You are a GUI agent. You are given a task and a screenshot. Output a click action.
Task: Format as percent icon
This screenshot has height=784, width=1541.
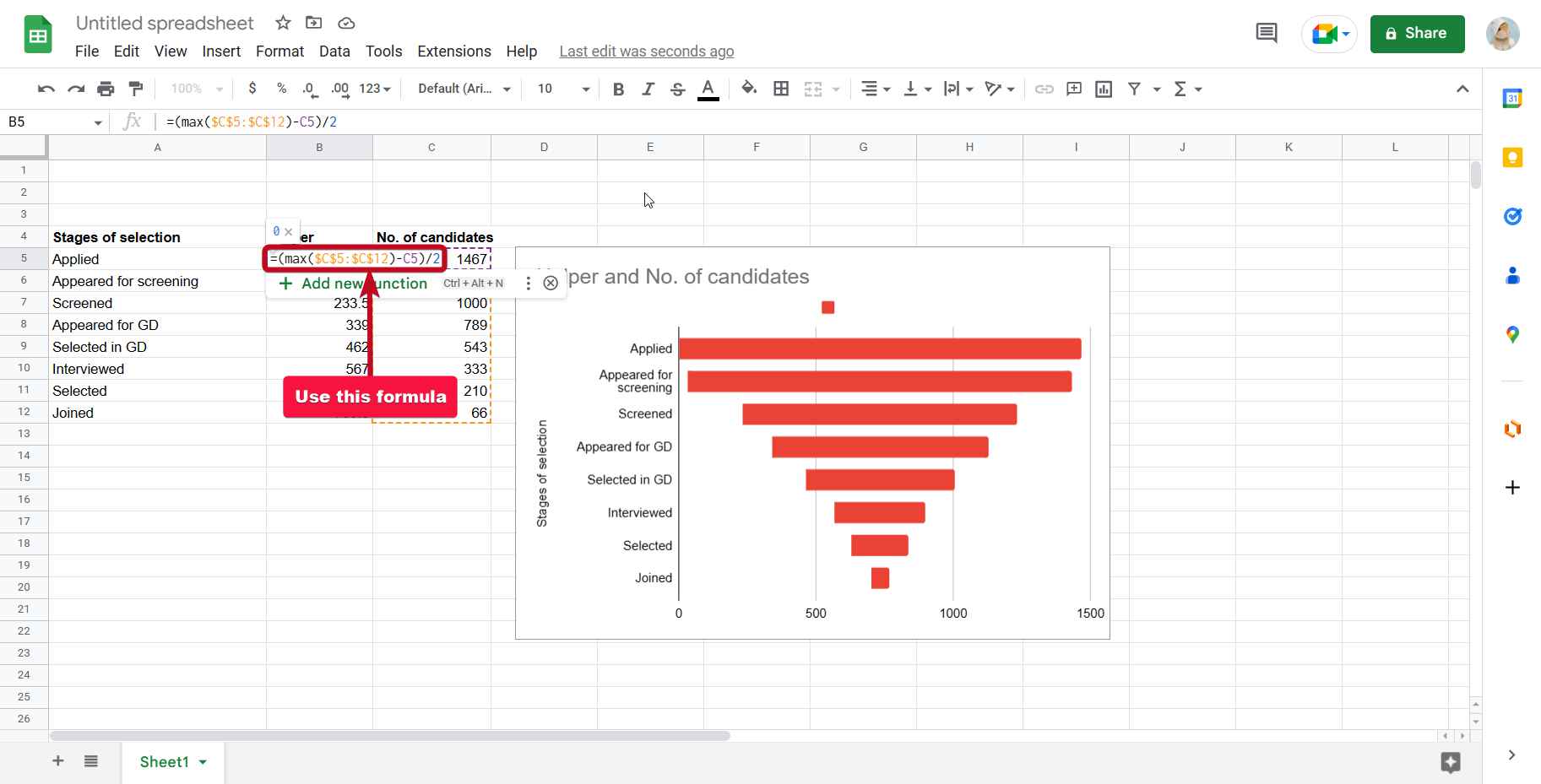coord(281,89)
